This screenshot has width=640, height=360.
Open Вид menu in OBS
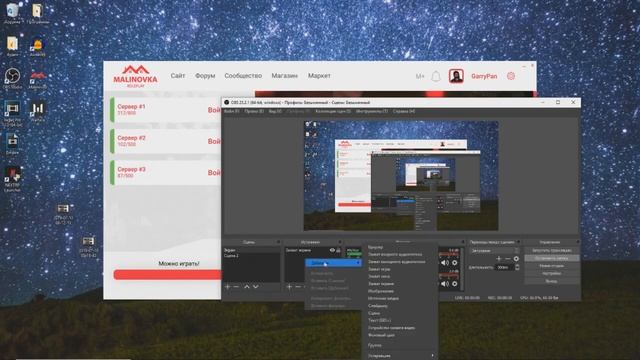pos(275,111)
